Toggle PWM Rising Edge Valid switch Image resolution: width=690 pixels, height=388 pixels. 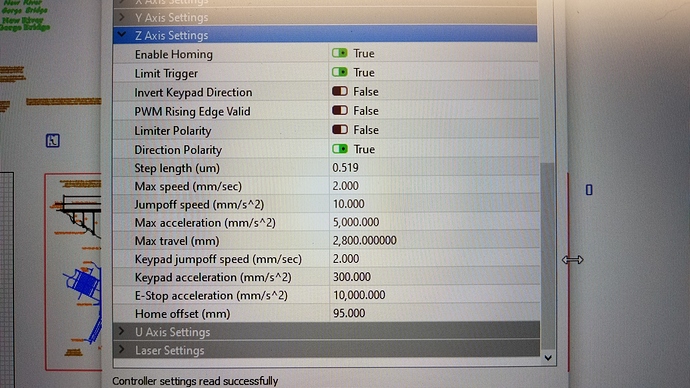340,110
